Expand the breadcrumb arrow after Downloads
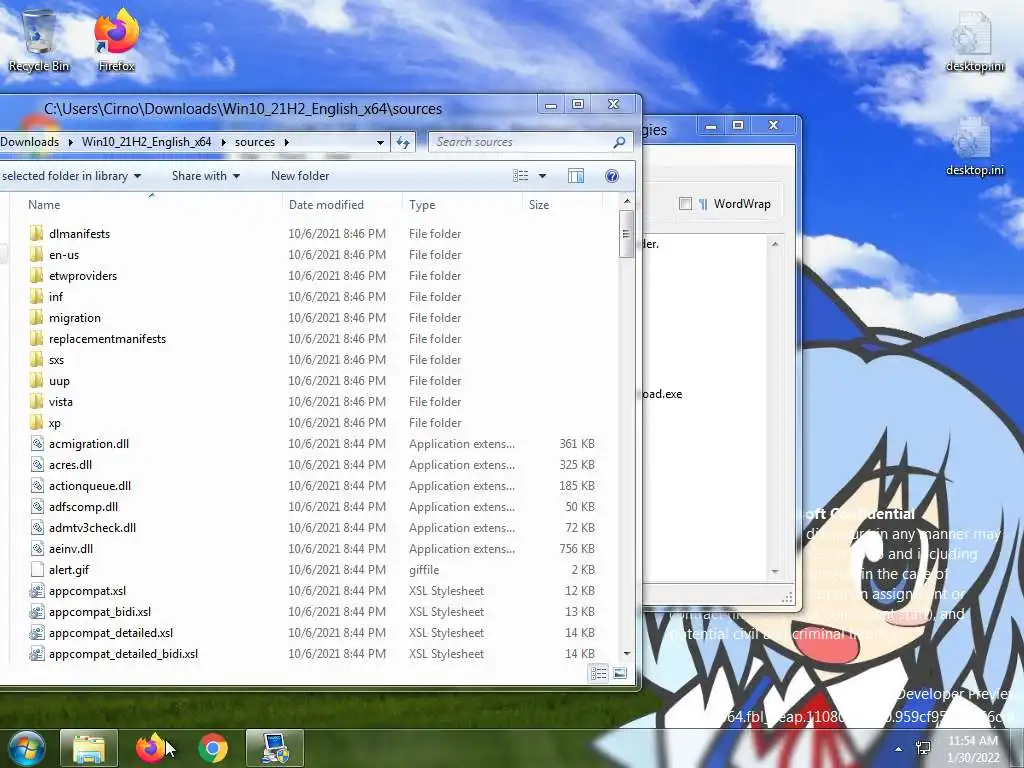Viewport: 1024px width, 768px height. click(x=71, y=142)
